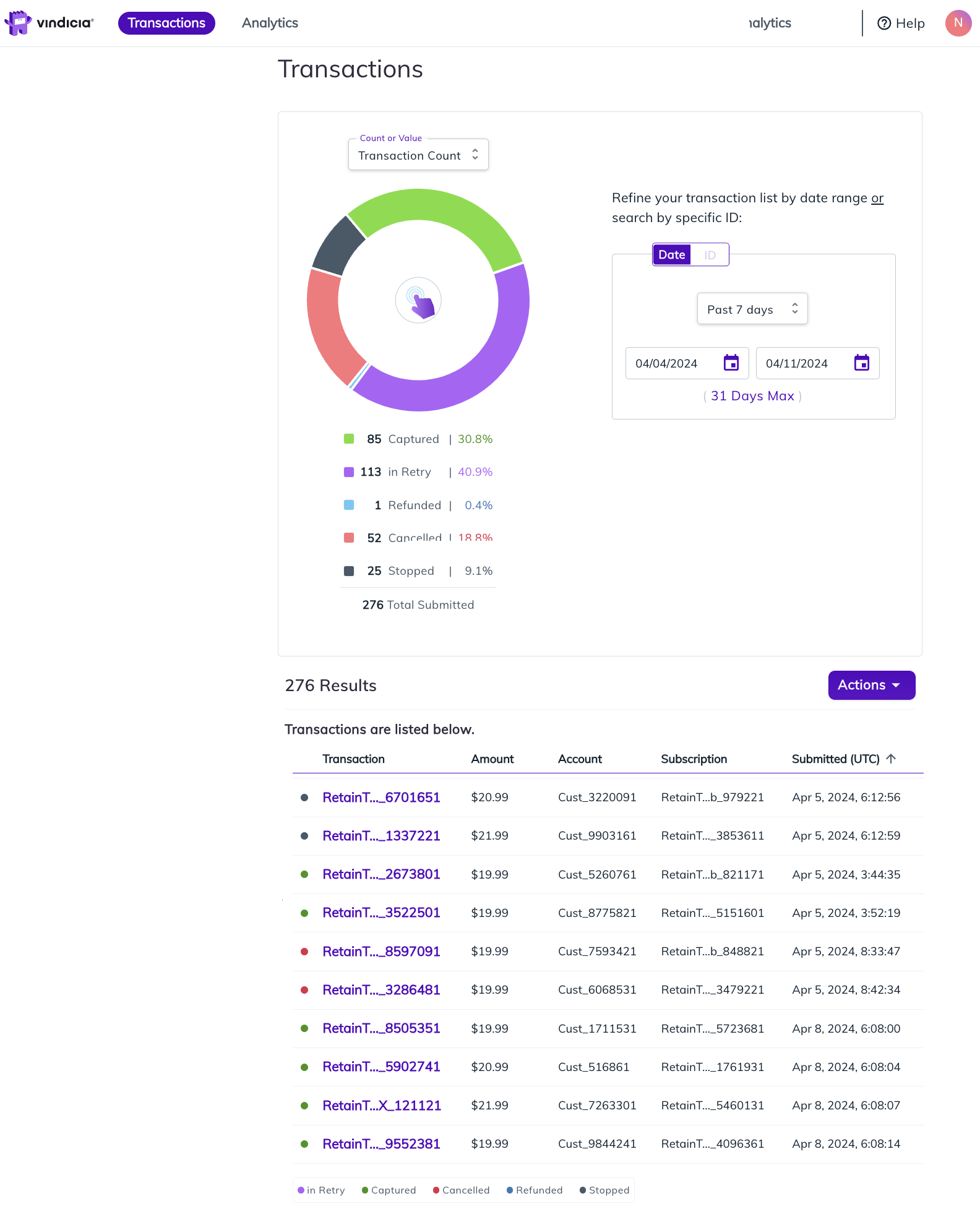The height and width of the screenshot is (1209, 980).
Task: Expand the Actions dropdown button
Action: (x=871, y=685)
